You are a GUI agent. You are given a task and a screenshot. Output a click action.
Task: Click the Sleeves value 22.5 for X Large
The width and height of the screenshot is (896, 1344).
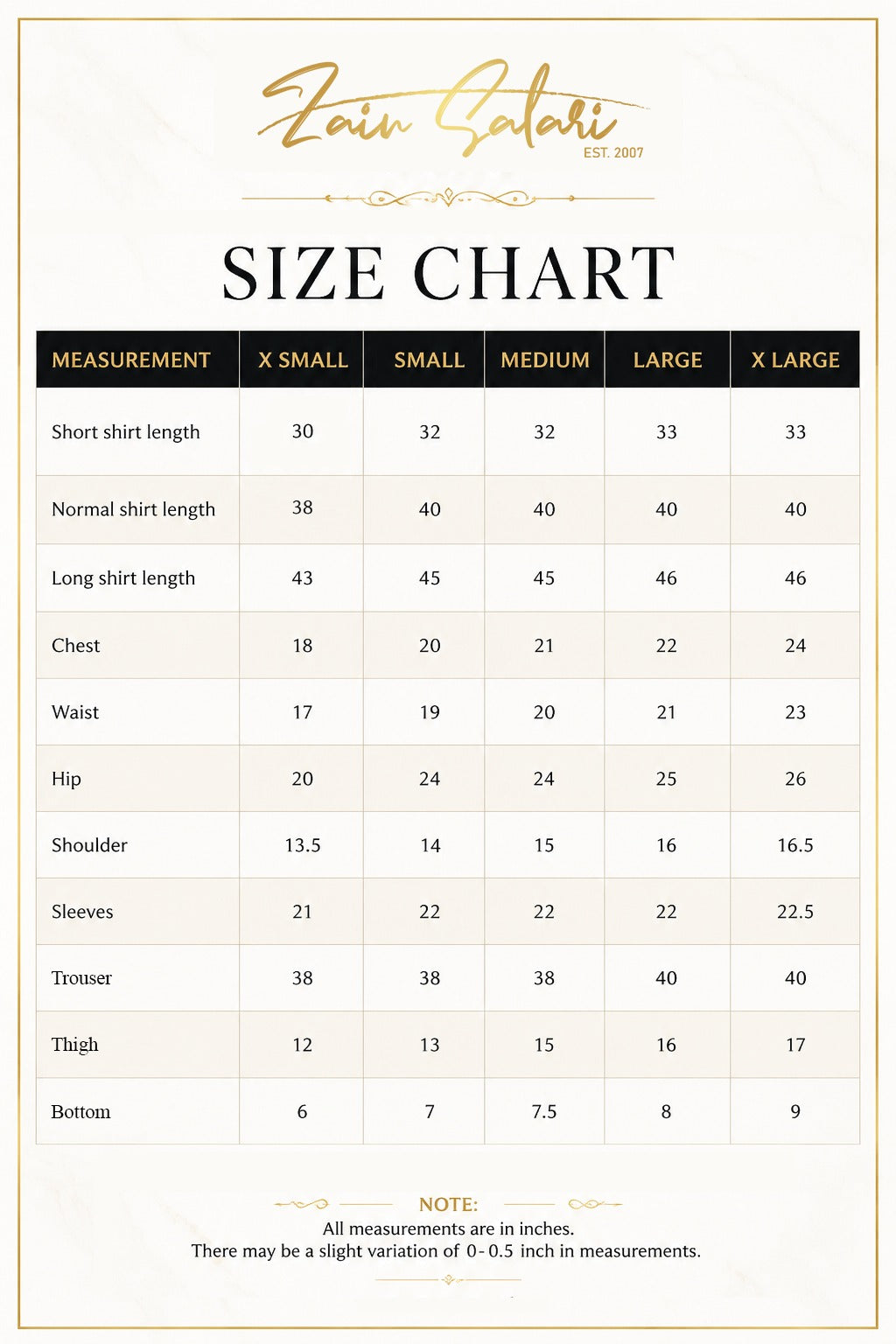pos(795,912)
